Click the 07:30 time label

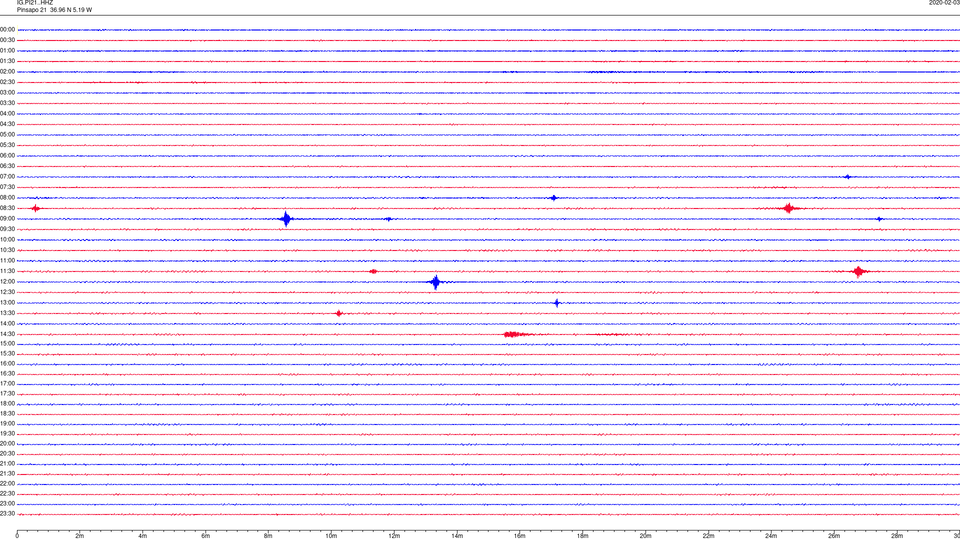[7, 187]
